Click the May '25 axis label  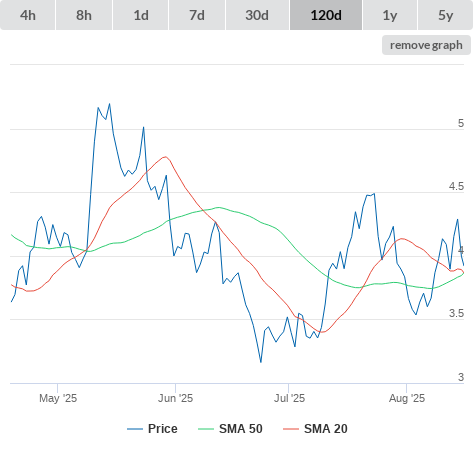tap(58, 398)
